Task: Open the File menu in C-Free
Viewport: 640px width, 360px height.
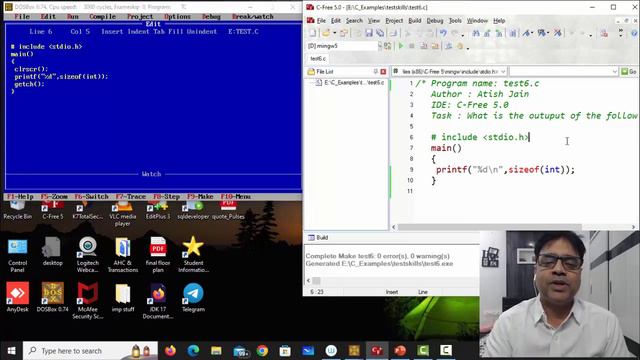Action: tap(321, 20)
